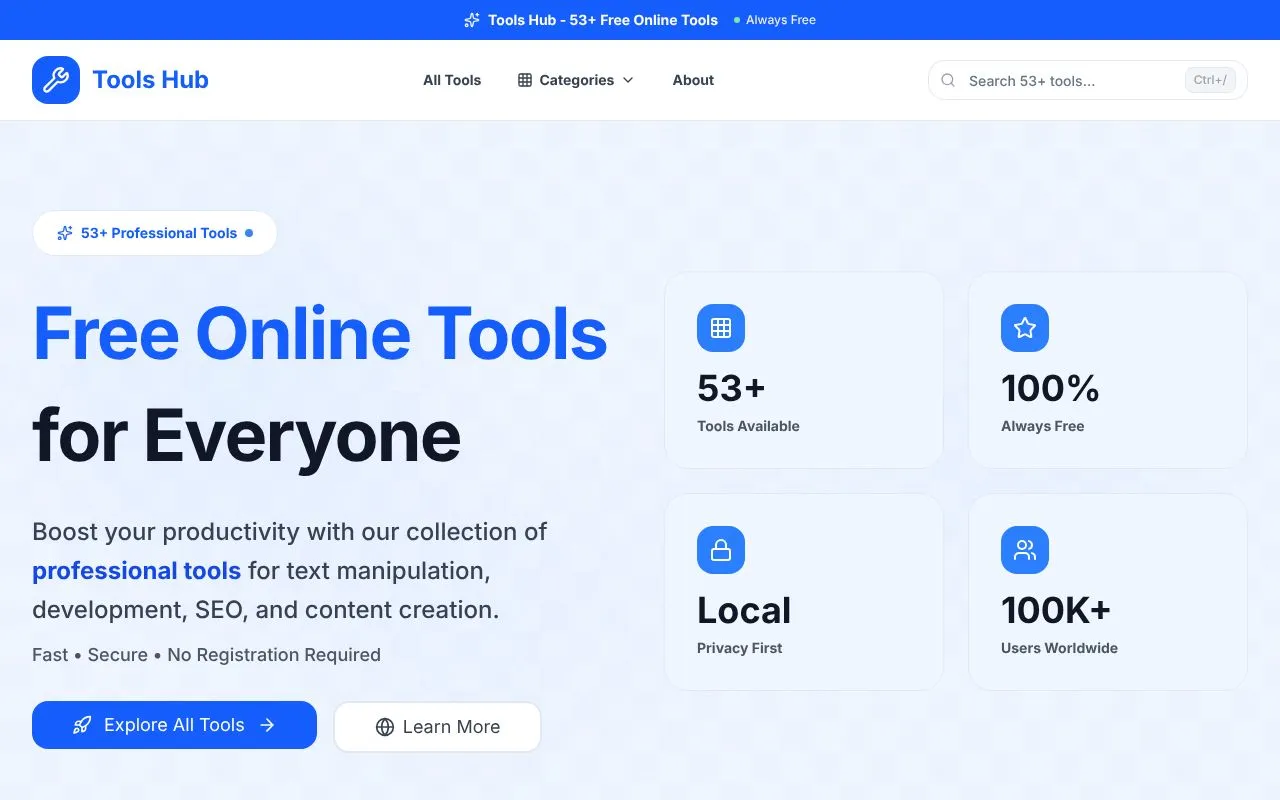Focus the Search 53+ tools field

(1088, 80)
